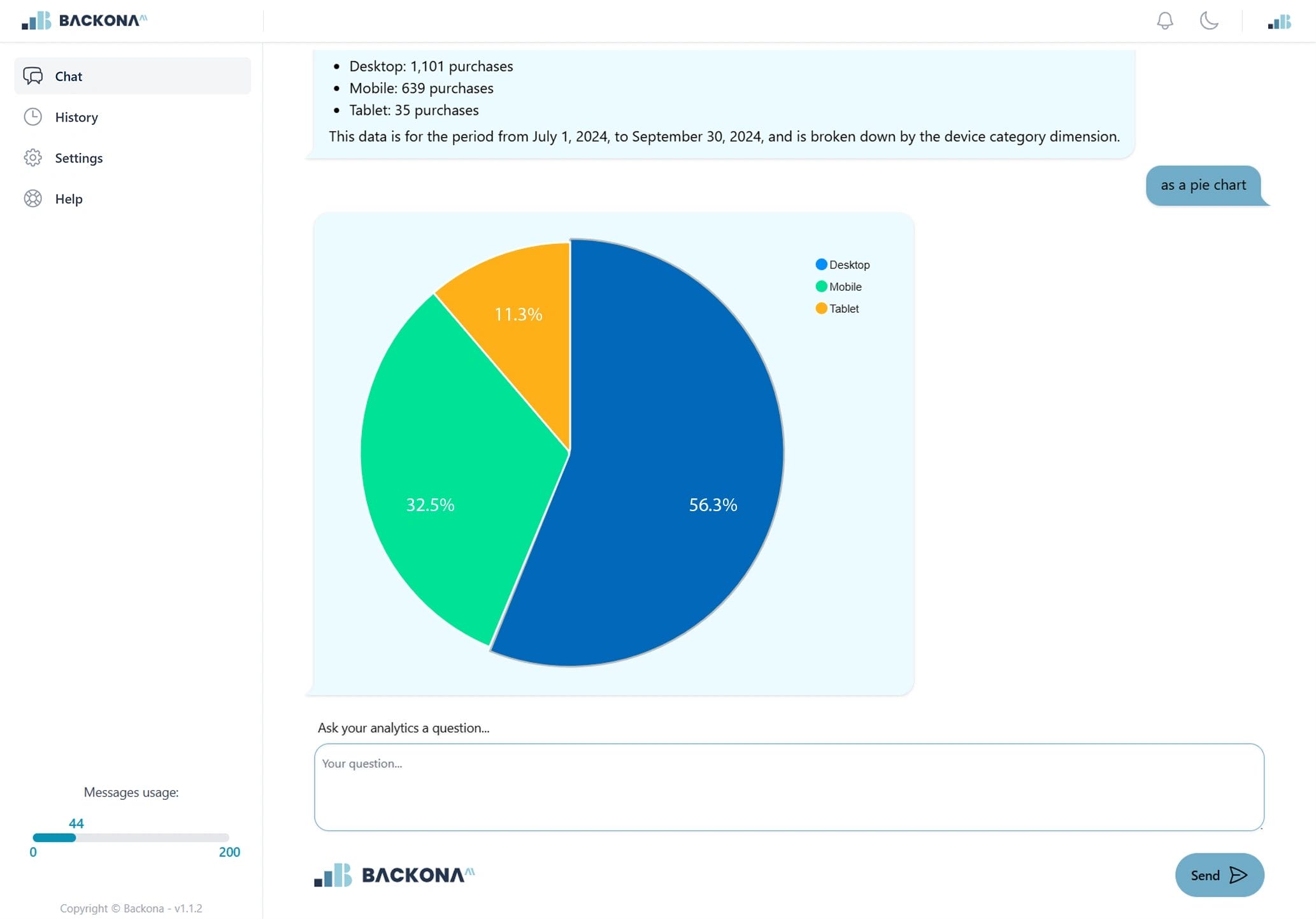
Task: Open the account chart icon top right
Action: [1278, 21]
